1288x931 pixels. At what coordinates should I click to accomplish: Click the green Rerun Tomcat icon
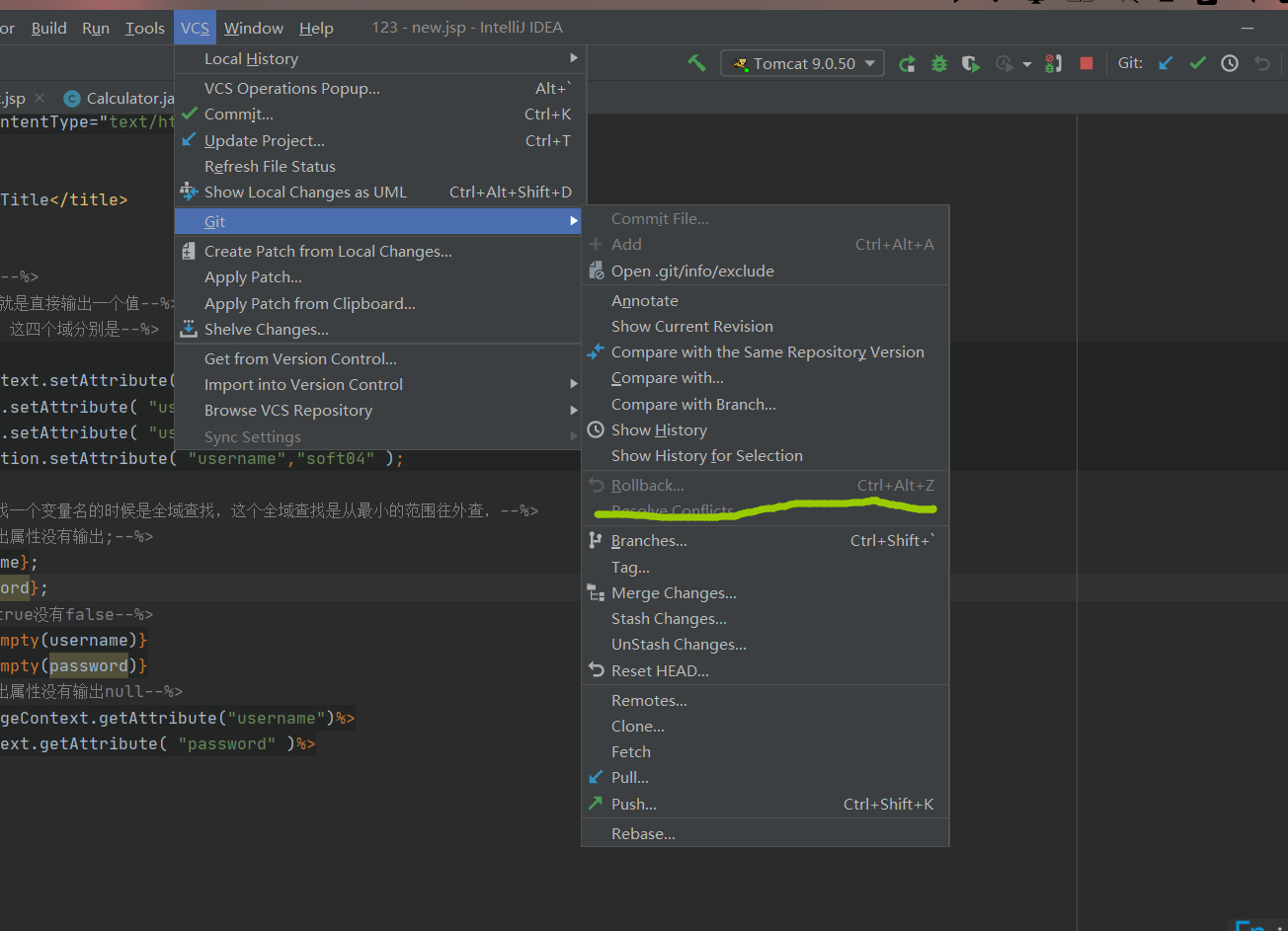click(x=907, y=63)
